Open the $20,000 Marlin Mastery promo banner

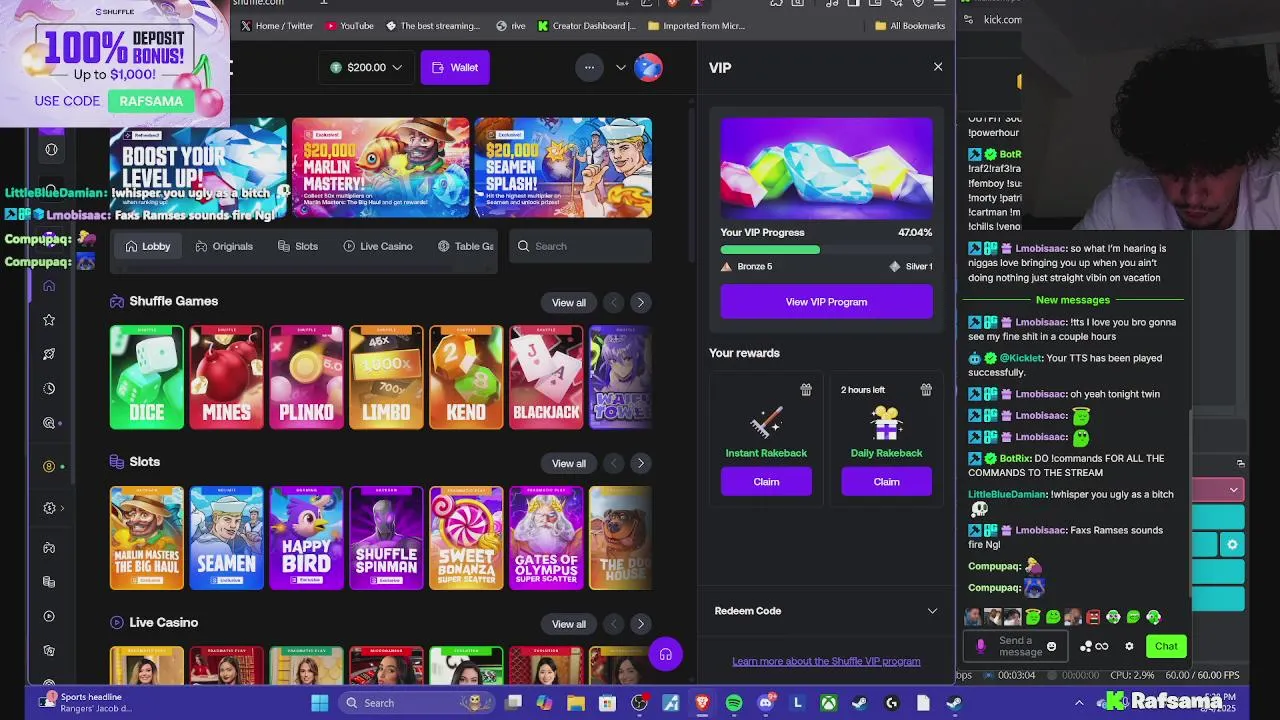pos(380,168)
